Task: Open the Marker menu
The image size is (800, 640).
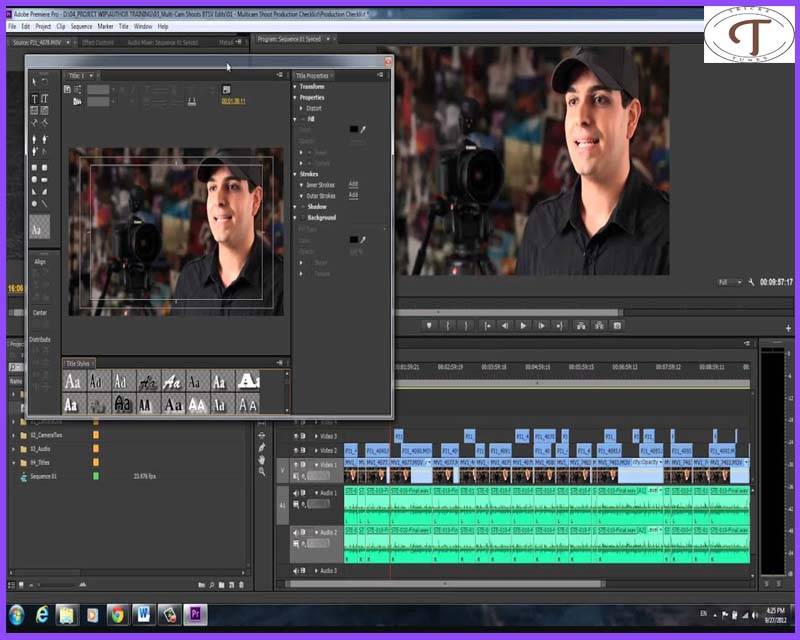Action: pos(105,26)
